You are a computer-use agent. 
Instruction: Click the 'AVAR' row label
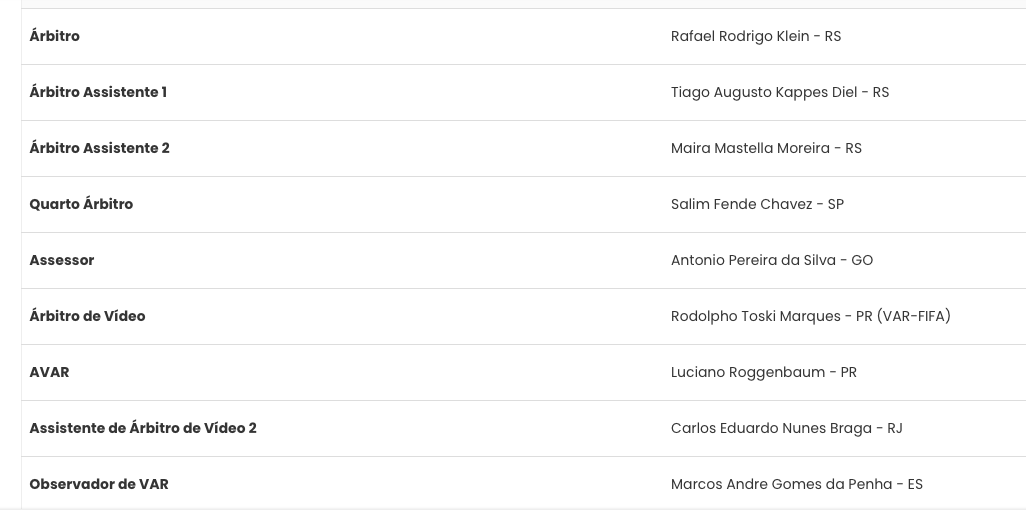[x=49, y=372]
